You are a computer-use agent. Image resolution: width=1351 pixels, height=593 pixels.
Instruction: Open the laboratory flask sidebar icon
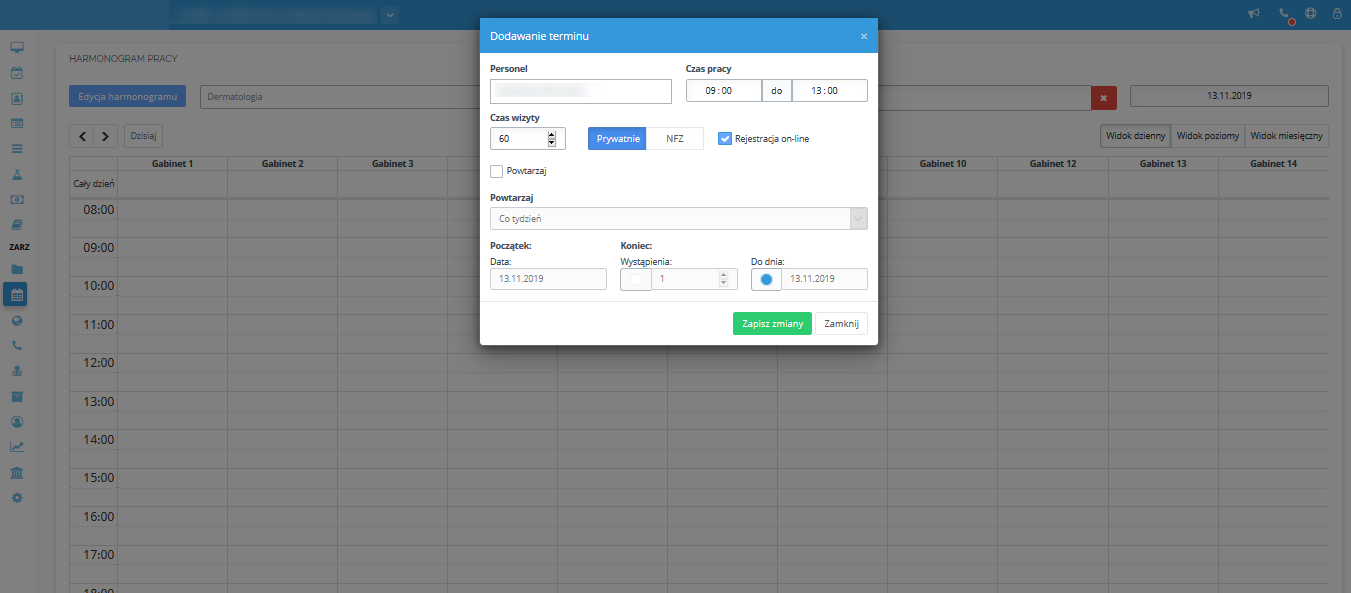(x=16, y=174)
